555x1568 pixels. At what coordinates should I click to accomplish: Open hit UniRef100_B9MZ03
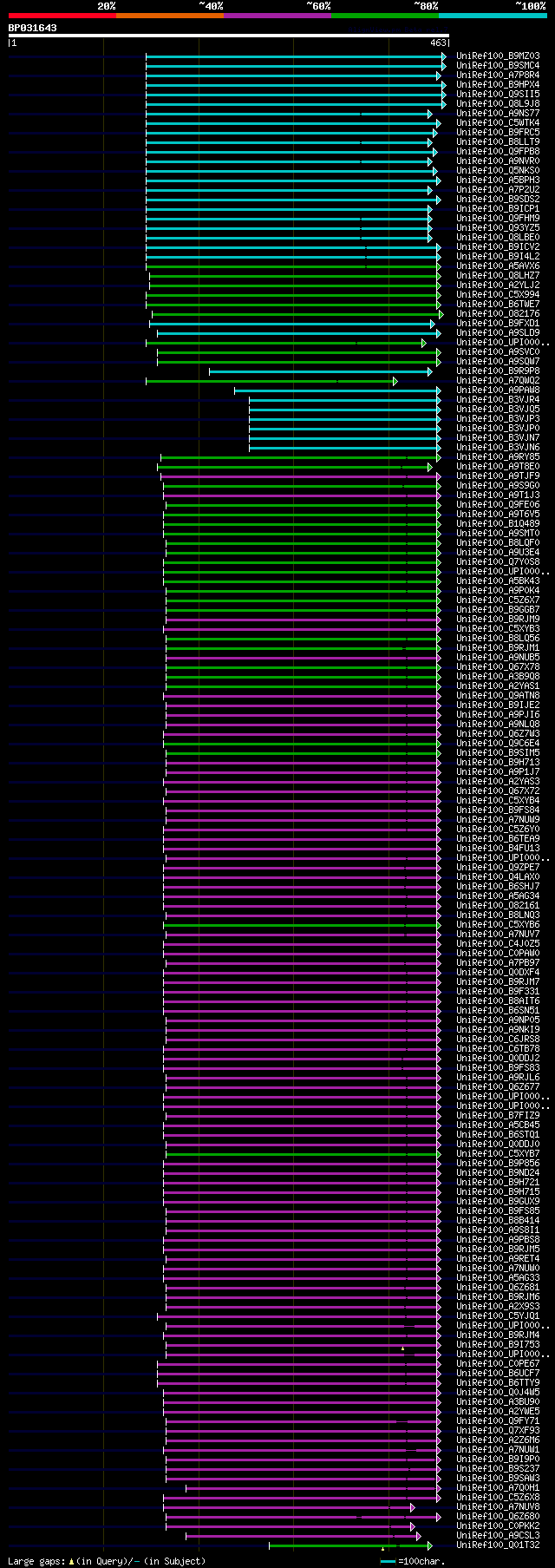tap(498, 56)
